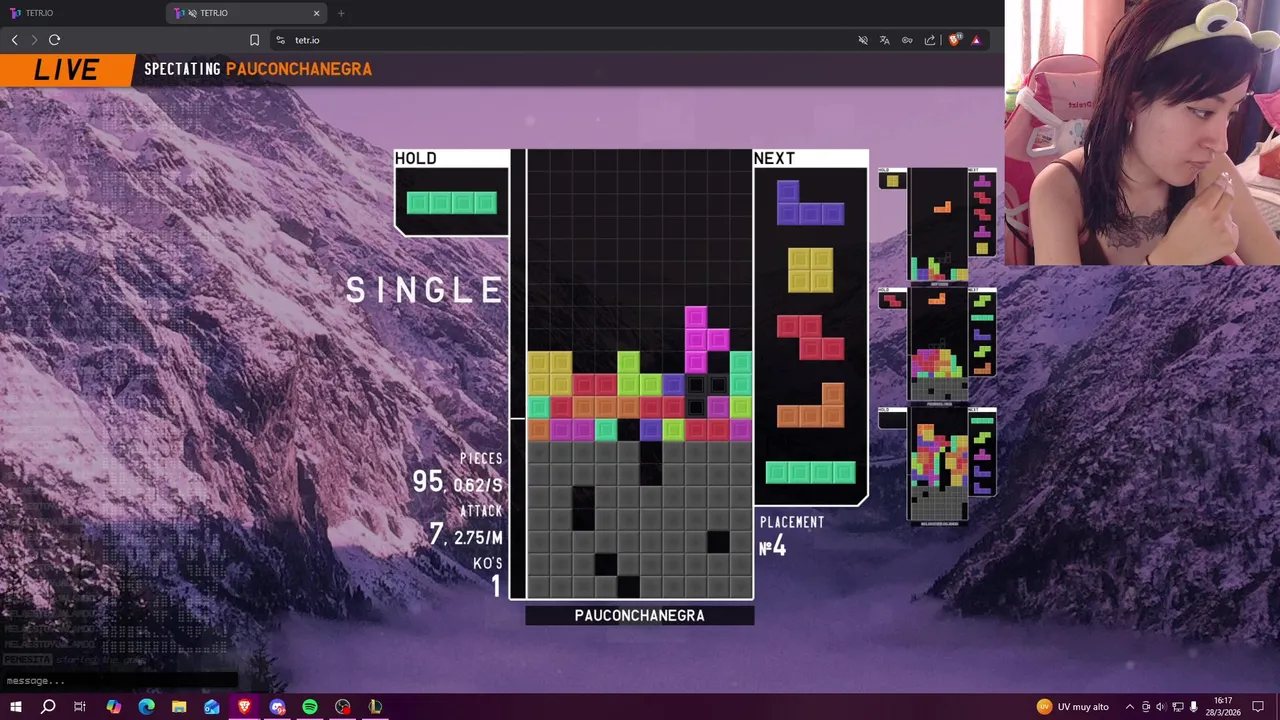Click the PAUCONCHANEGRA spectating name
Image resolution: width=1280 pixels, height=720 pixels.
pyautogui.click(x=299, y=69)
